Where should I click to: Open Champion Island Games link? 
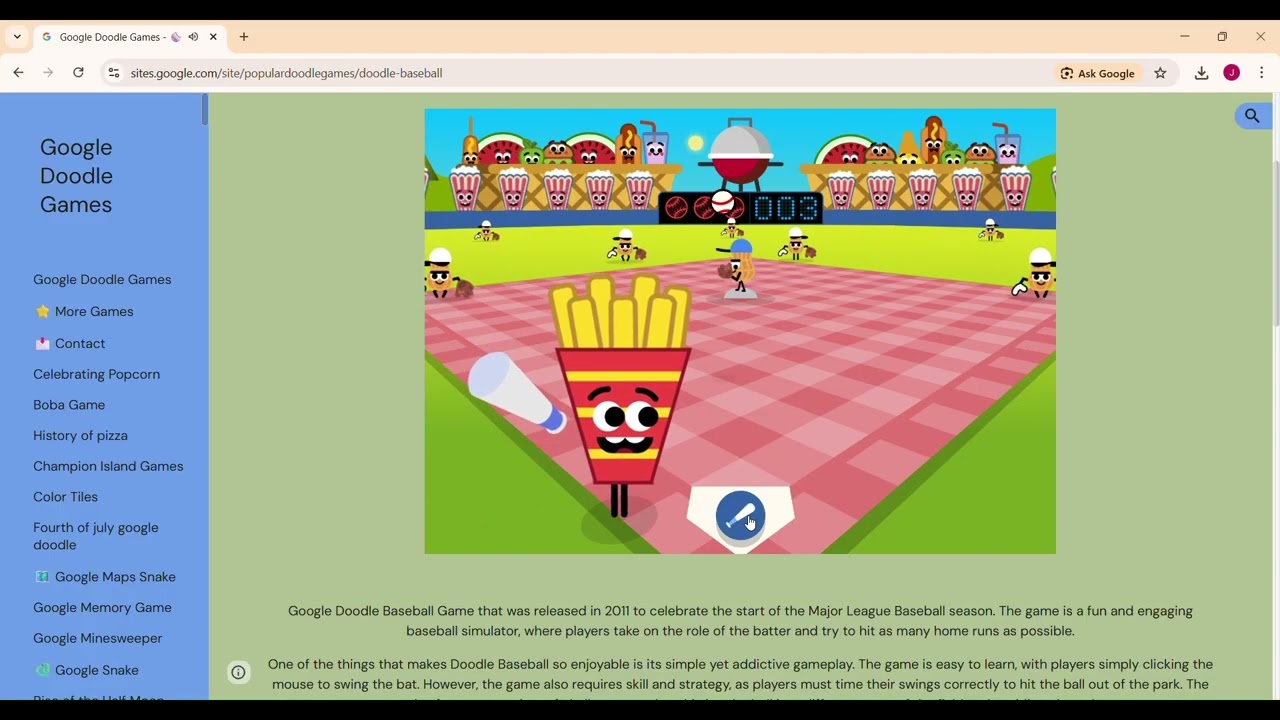point(108,466)
